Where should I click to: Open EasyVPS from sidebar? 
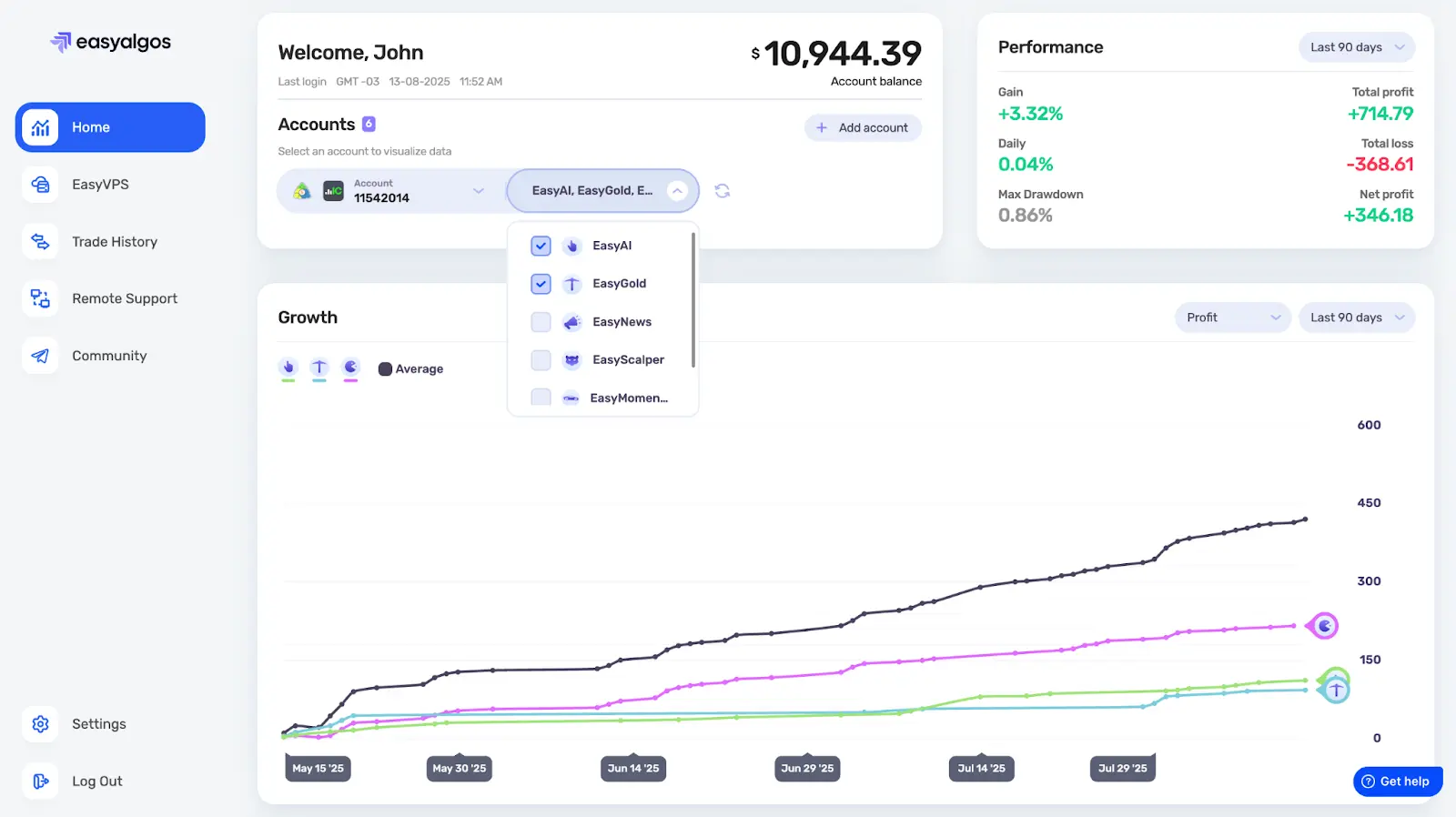click(100, 185)
